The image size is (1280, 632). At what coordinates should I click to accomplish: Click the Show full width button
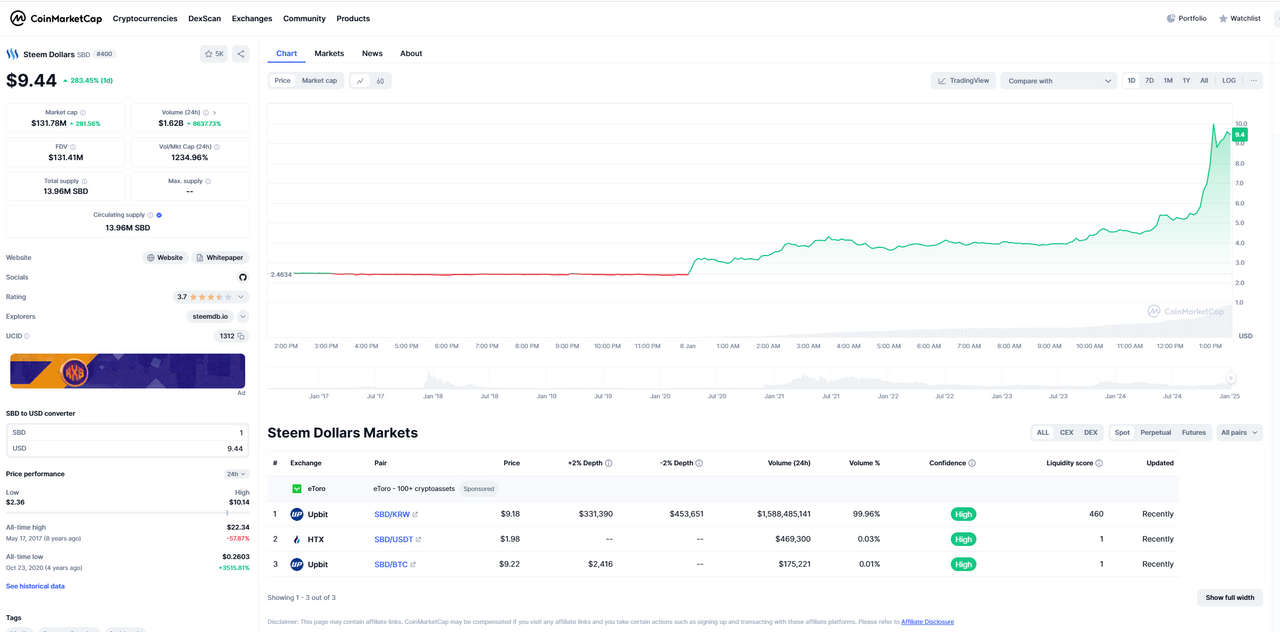[1230, 598]
